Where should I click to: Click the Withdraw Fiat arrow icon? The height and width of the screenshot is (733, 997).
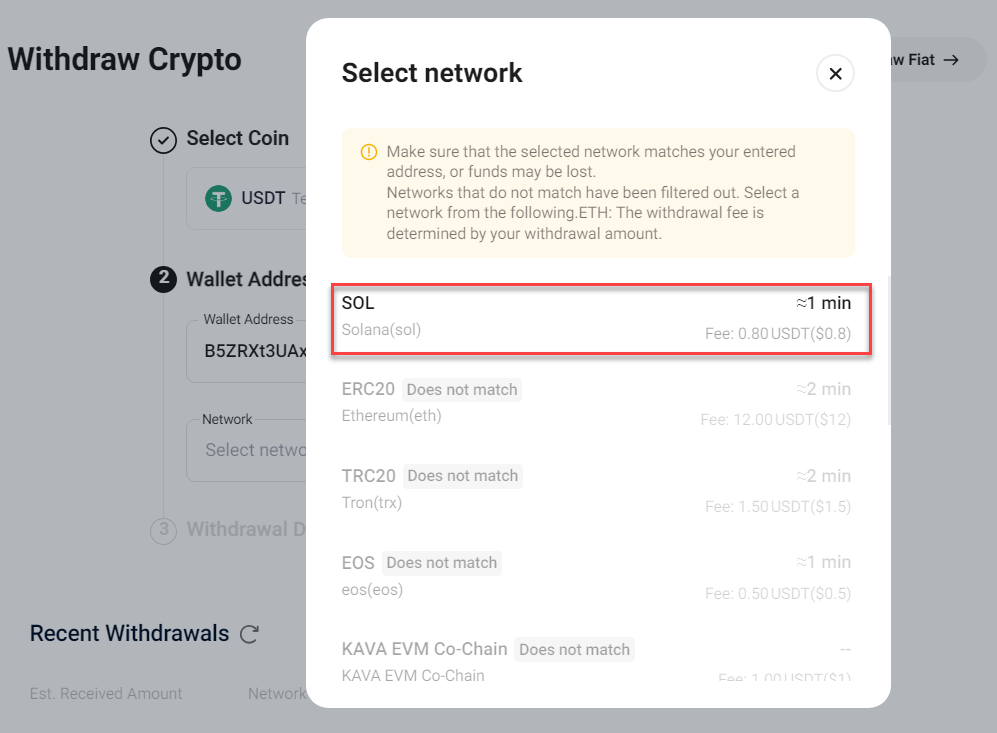[951, 60]
